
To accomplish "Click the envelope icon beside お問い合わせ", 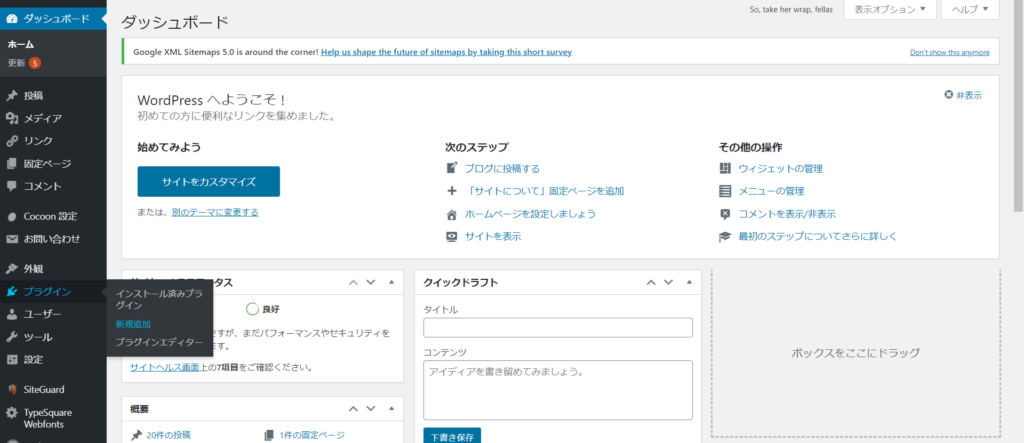I will [x=11, y=239].
